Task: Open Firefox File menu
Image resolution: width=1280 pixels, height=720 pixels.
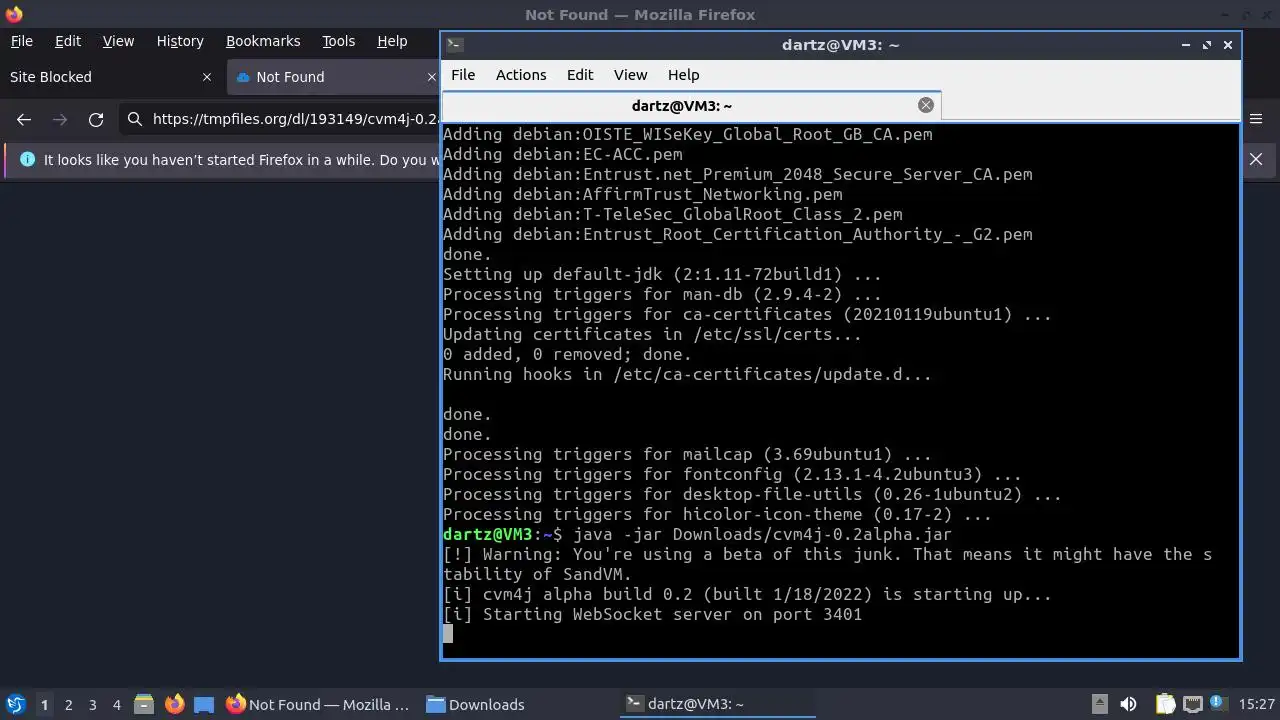Action: (x=21, y=41)
